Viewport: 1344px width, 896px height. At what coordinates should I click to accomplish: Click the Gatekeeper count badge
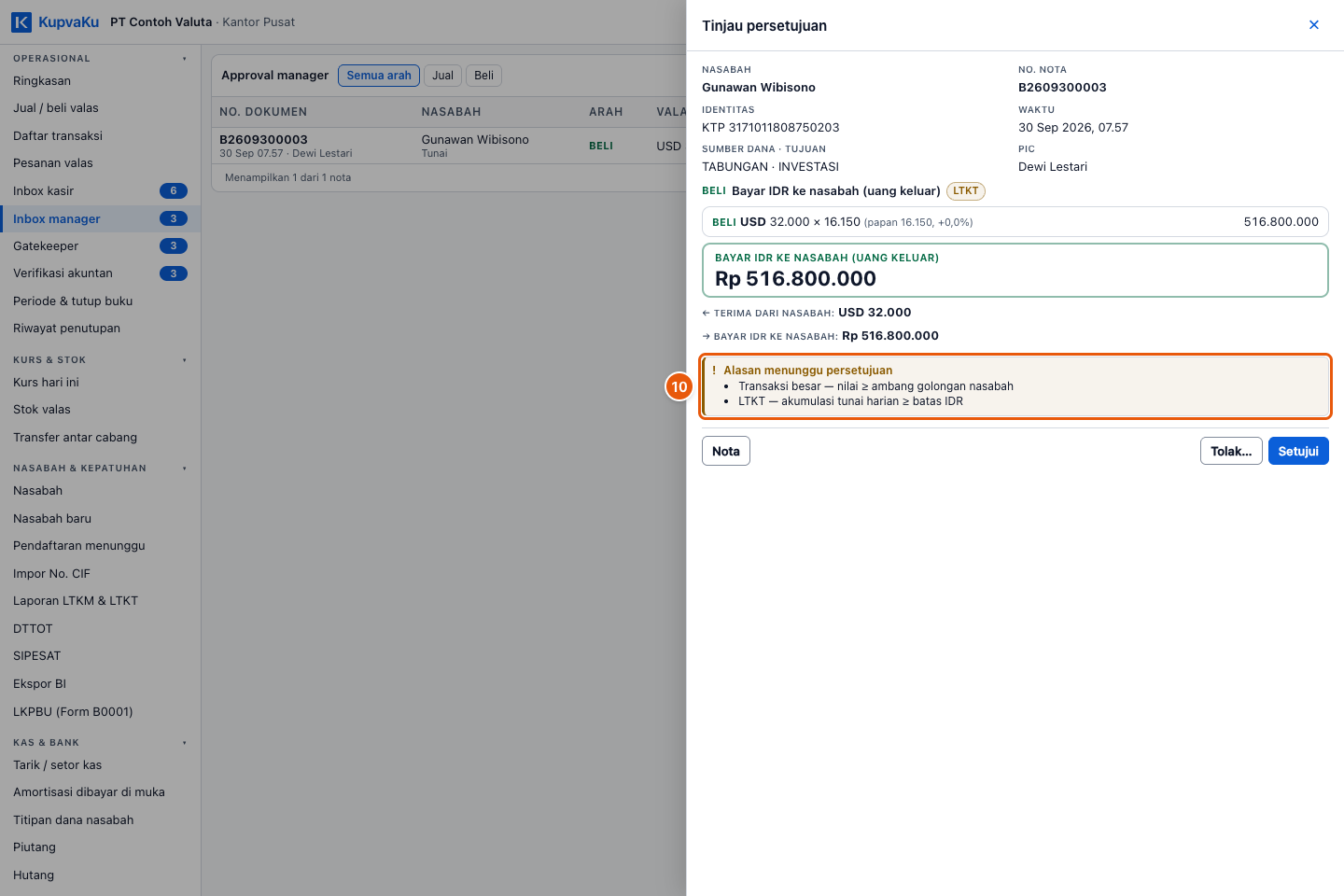click(x=174, y=246)
